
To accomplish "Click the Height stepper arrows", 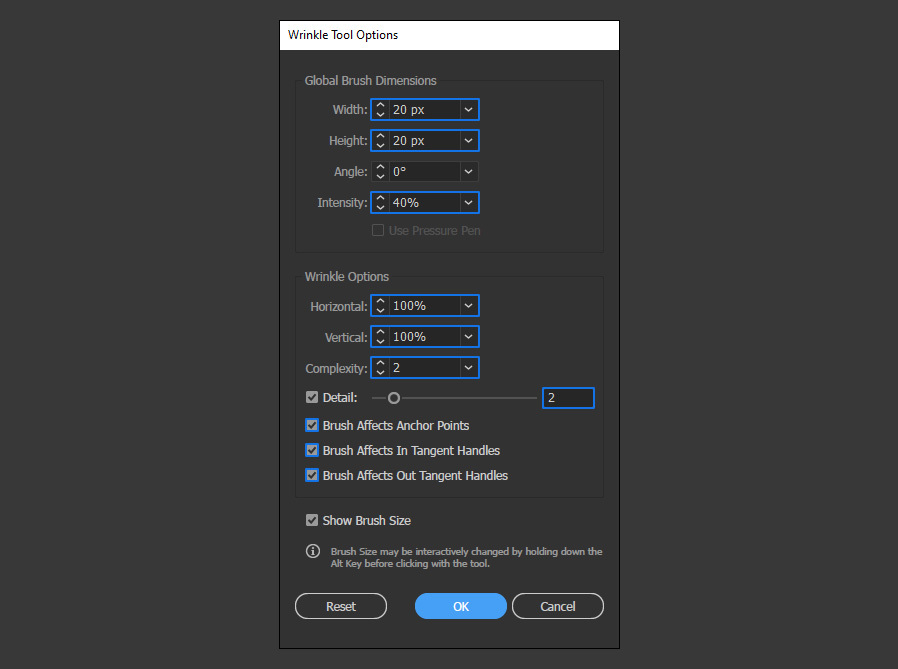I will [380, 140].
